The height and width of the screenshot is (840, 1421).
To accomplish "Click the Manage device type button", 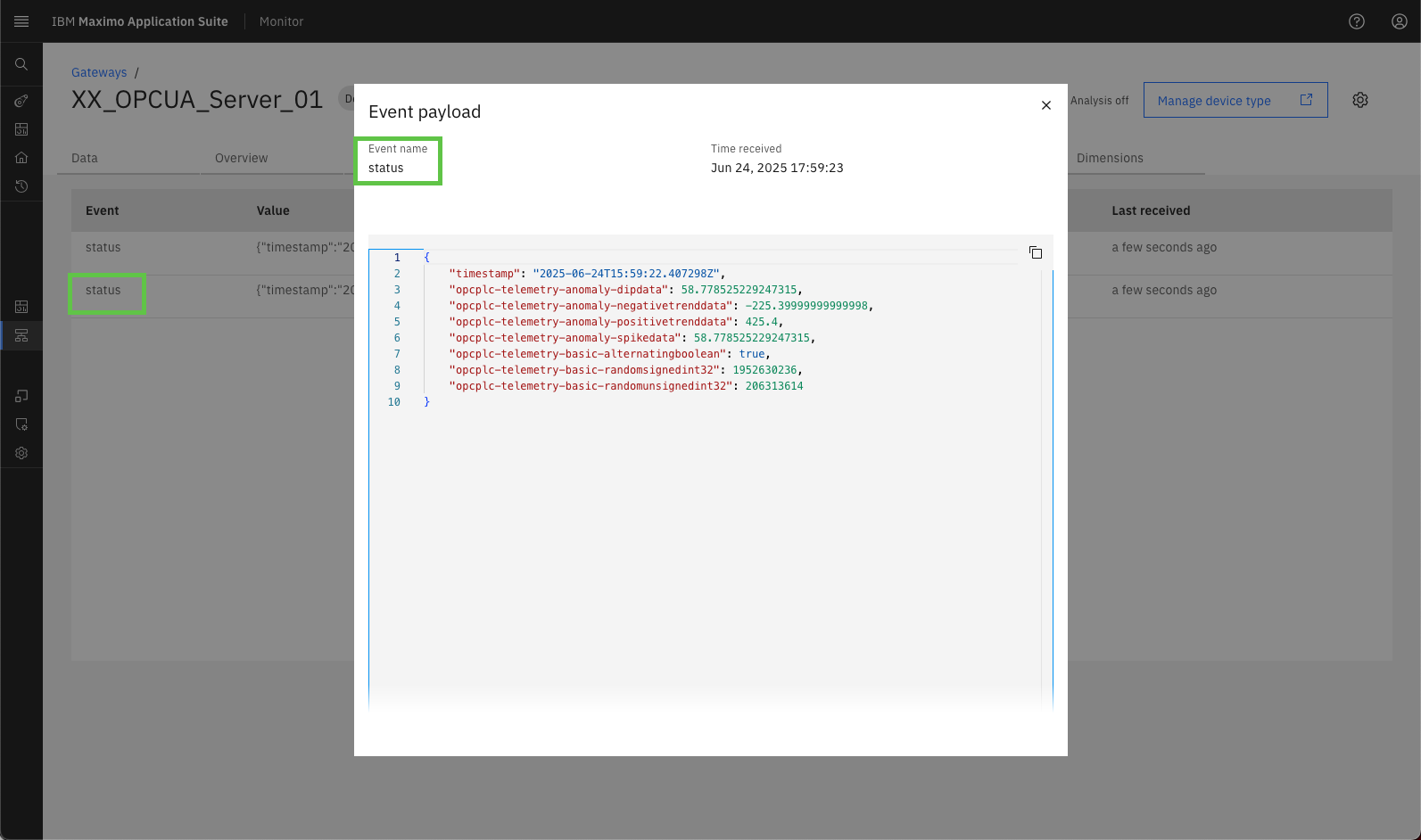I will coord(1235,100).
